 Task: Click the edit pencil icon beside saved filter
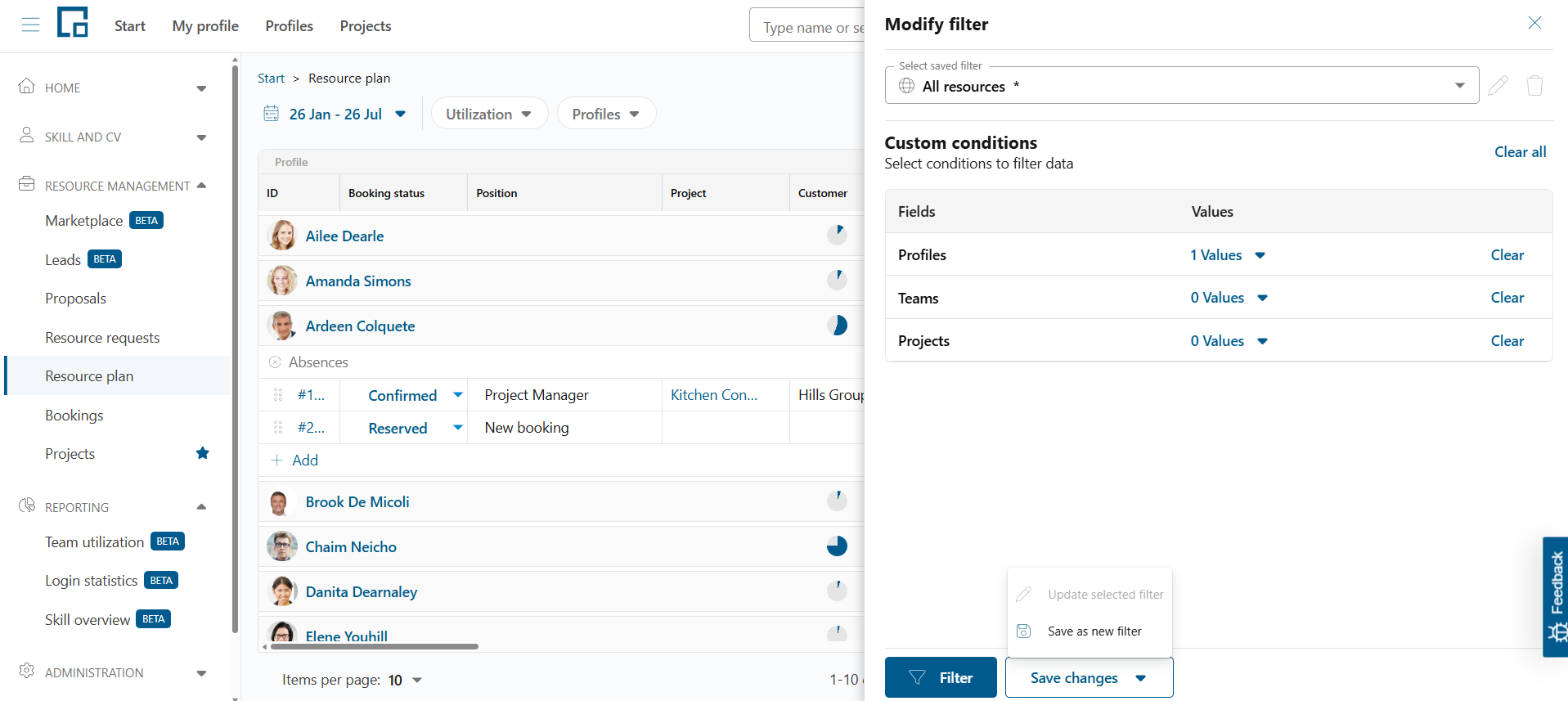[x=1498, y=85]
